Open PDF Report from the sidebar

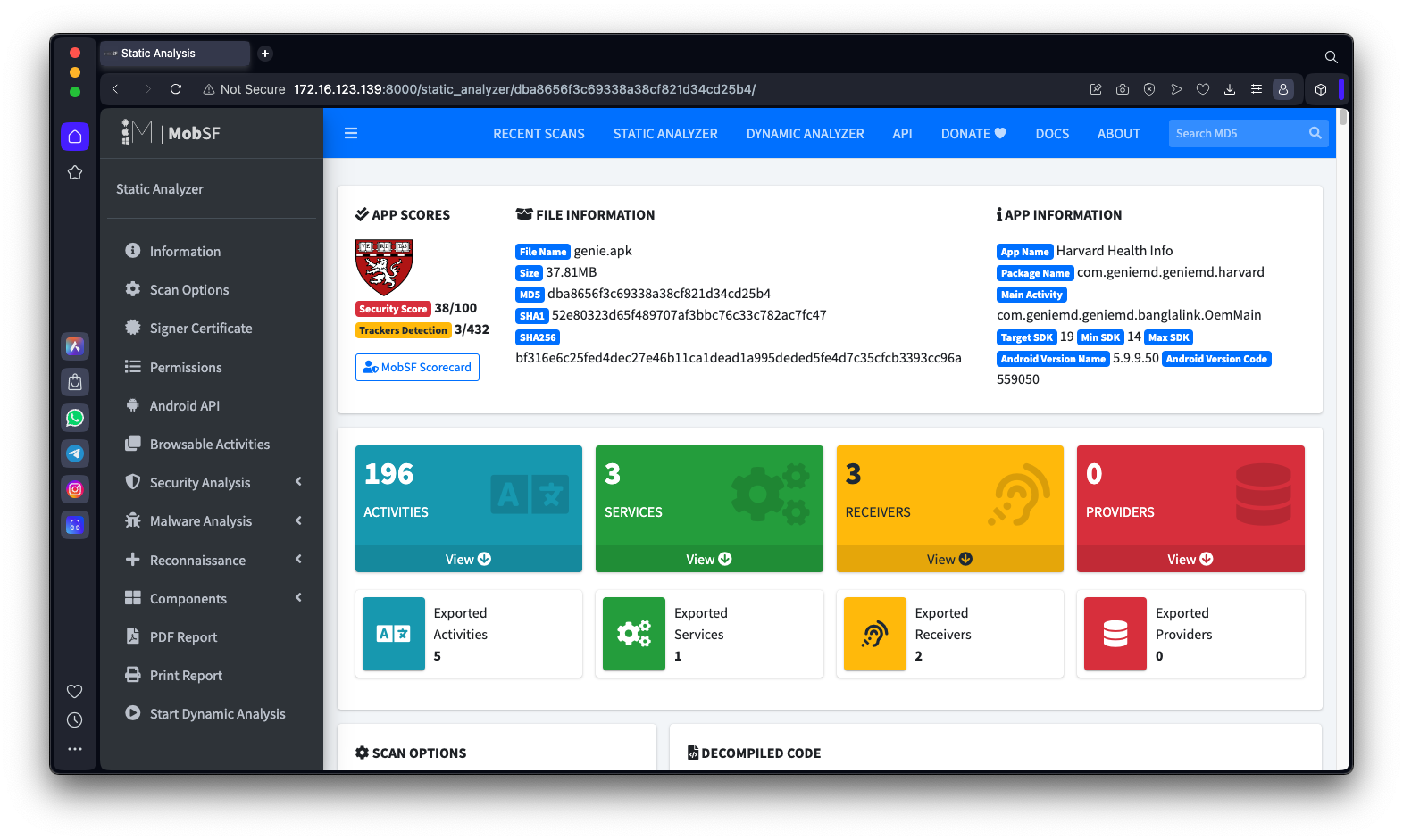[x=212, y=637]
